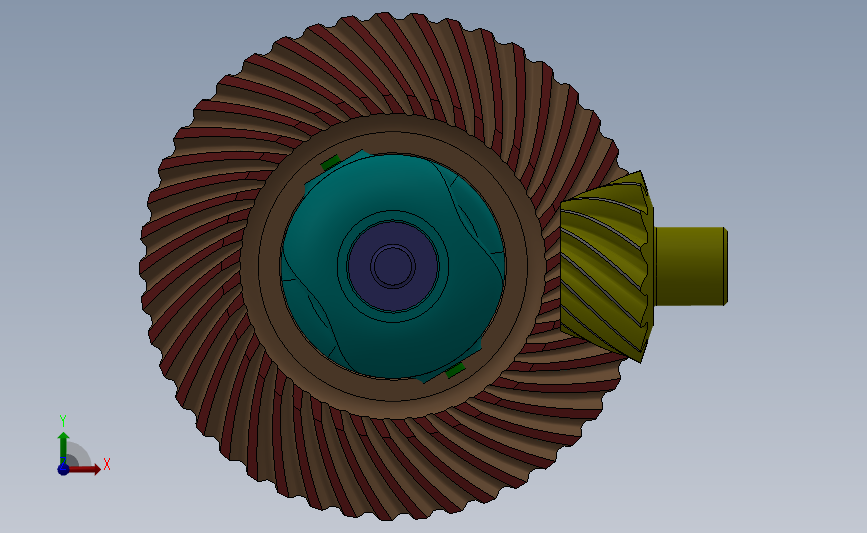Click the green Y axis arrow of triad
867x533 pixels.
[64, 447]
